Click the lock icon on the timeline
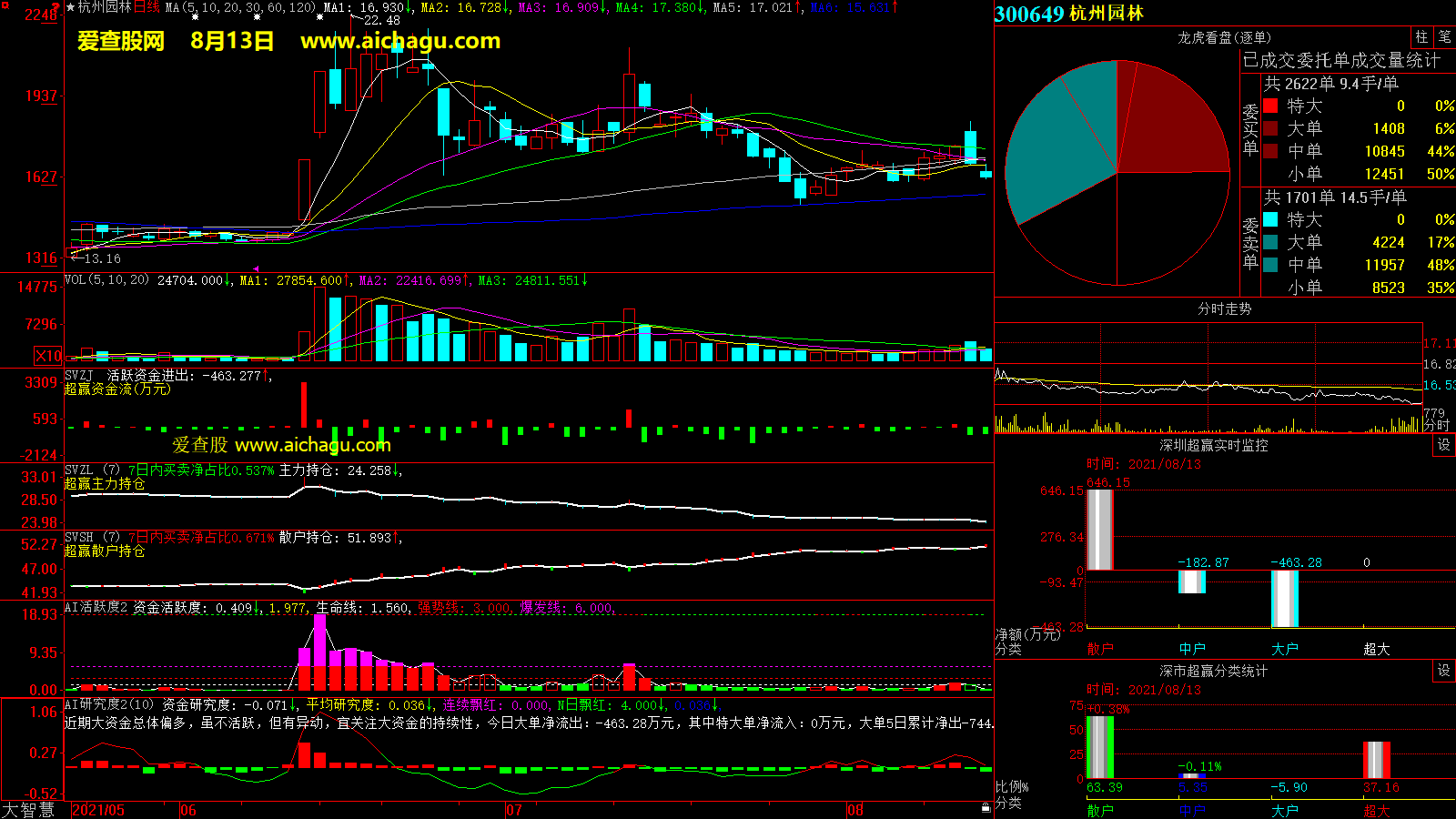 point(986,808)
